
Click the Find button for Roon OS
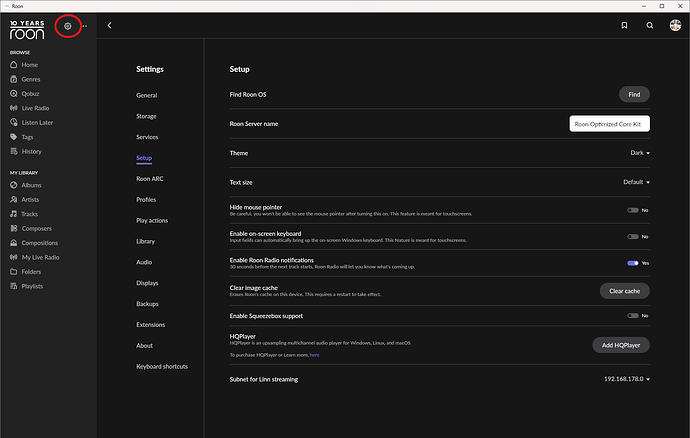(x=634, y=94)
